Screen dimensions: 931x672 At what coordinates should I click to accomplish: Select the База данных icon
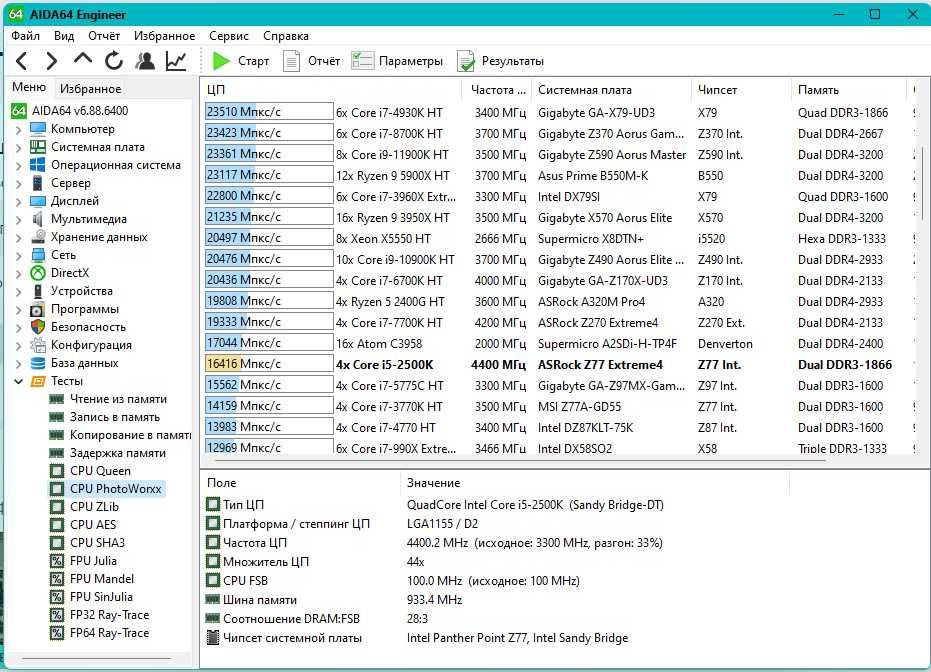38,363
